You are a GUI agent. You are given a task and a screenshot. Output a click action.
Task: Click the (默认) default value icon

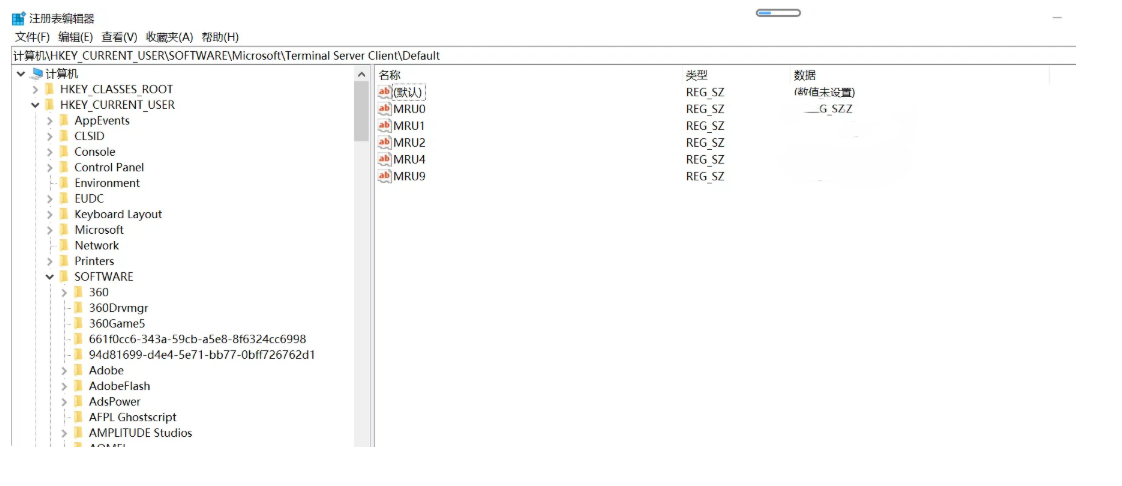(384, 92)
